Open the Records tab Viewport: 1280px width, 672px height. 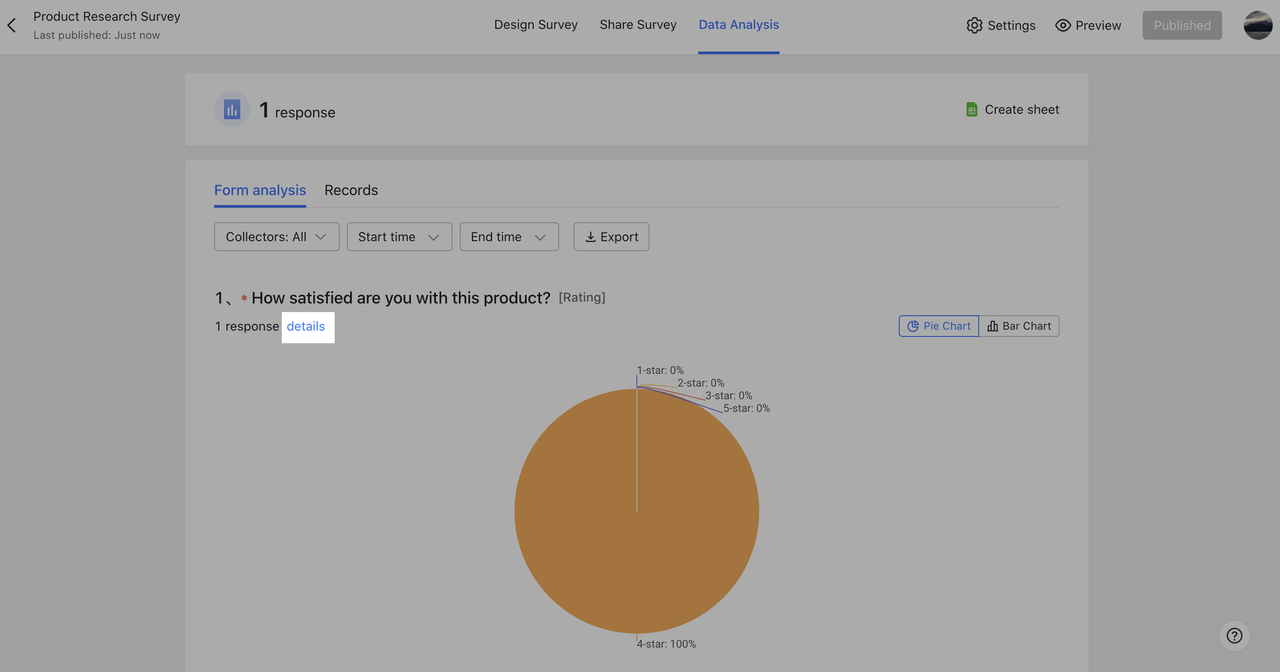351,190
